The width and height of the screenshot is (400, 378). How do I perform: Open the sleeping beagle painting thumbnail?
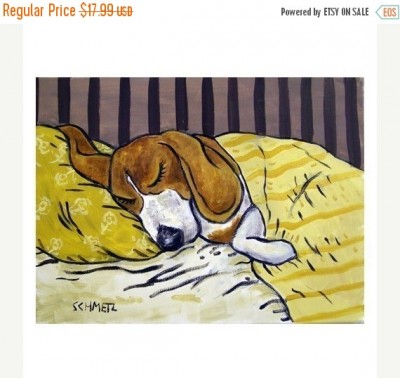click(200, 200)
